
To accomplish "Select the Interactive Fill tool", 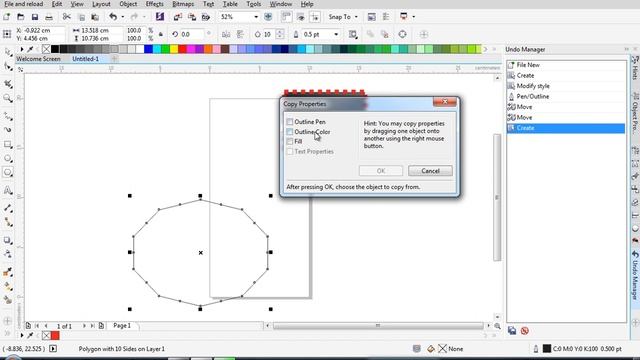I will (x=8, y=286).
